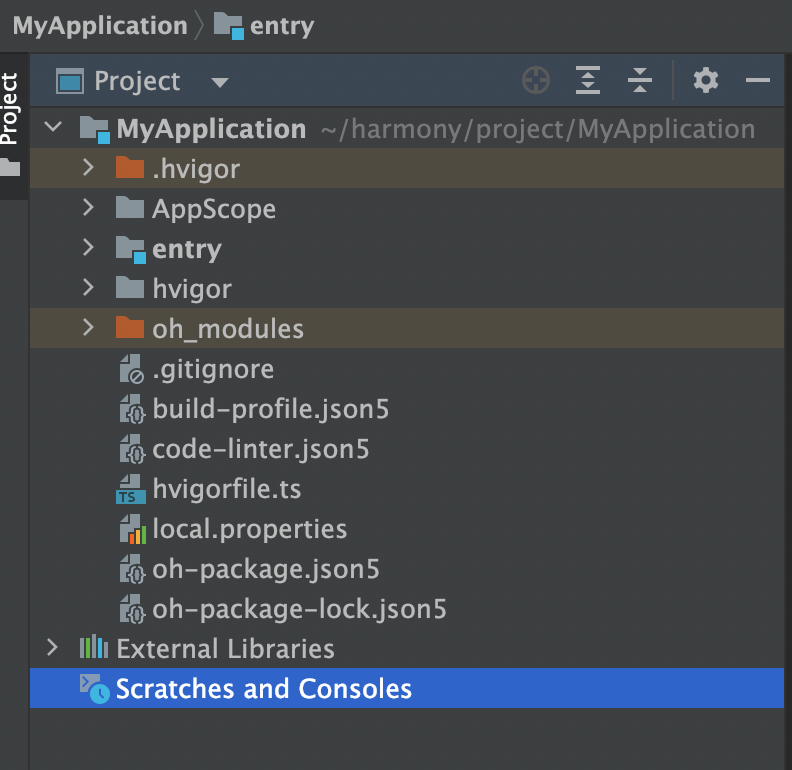Click the AppScope folder icon
Viewport: 792px width, 770px height.
click(130, 207)
